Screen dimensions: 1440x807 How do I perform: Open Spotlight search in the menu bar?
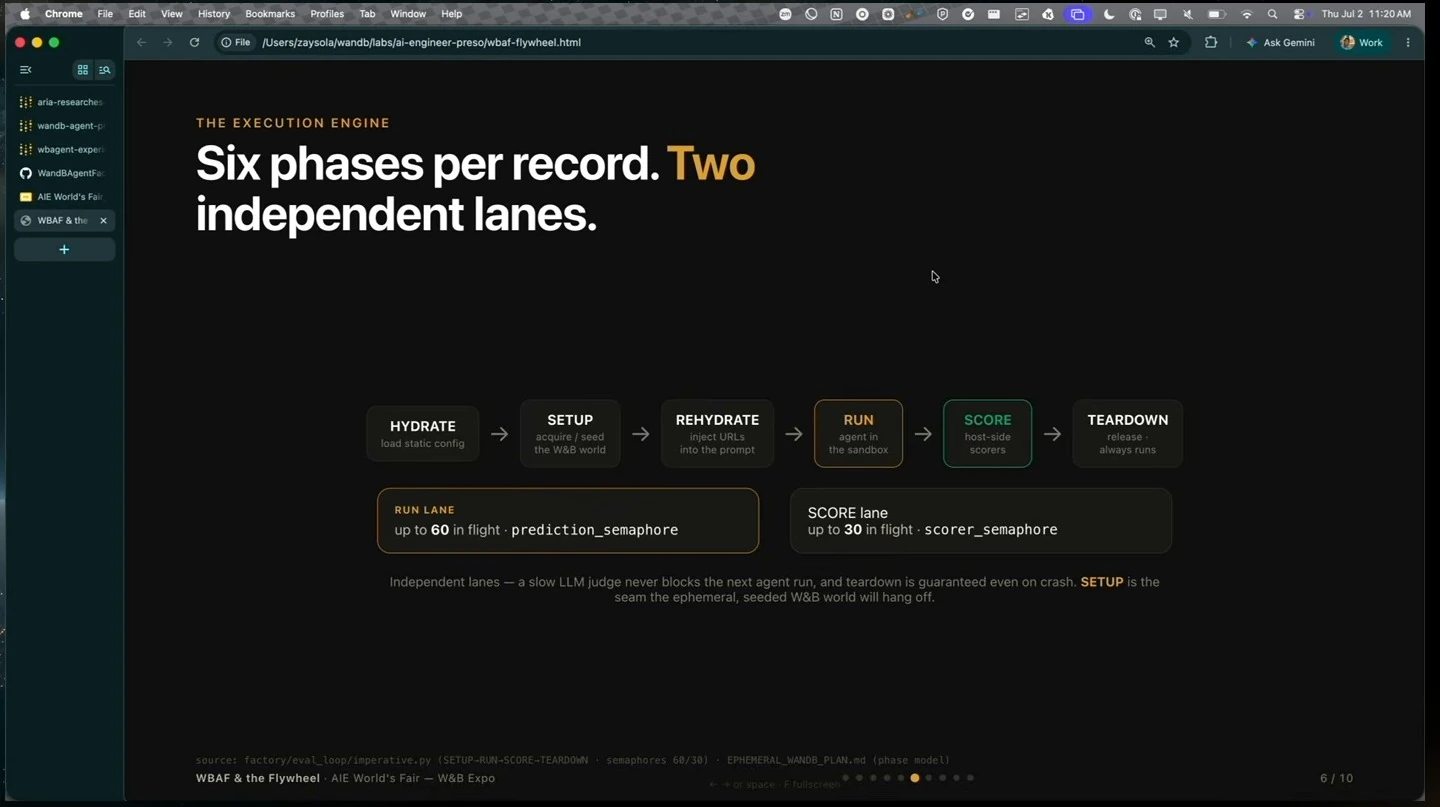1272,15
